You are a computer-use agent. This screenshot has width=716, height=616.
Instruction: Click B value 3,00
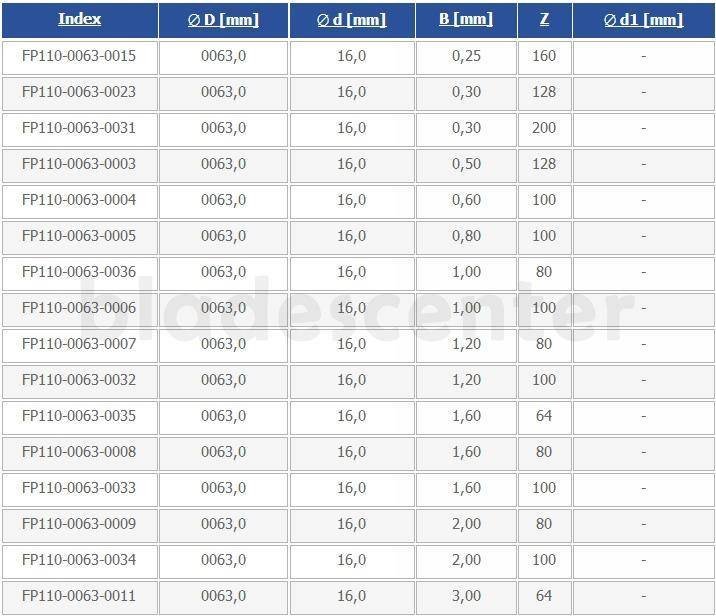[466, 596]
